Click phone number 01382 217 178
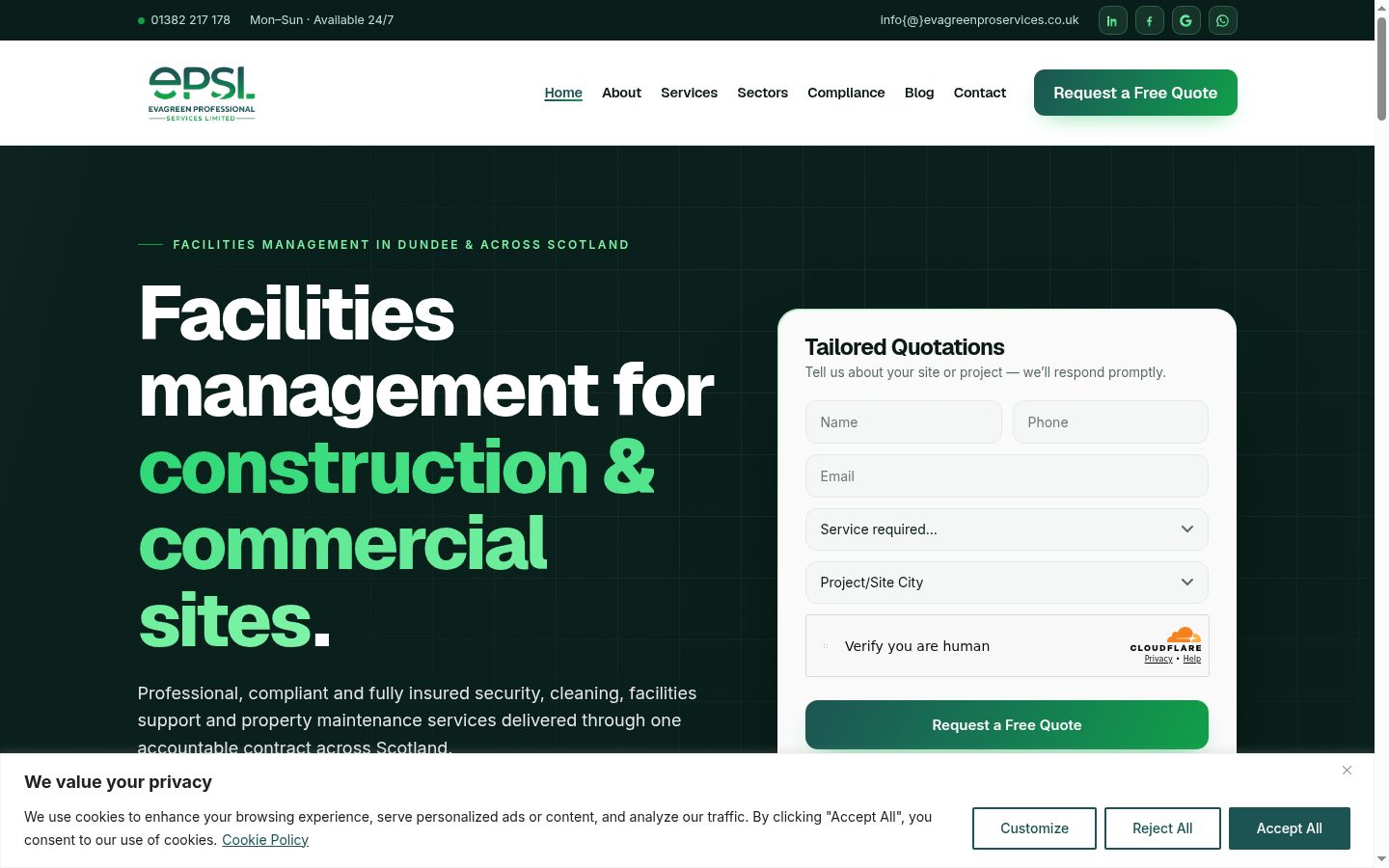The image size is (1389, 868). (x=190, y=20)
